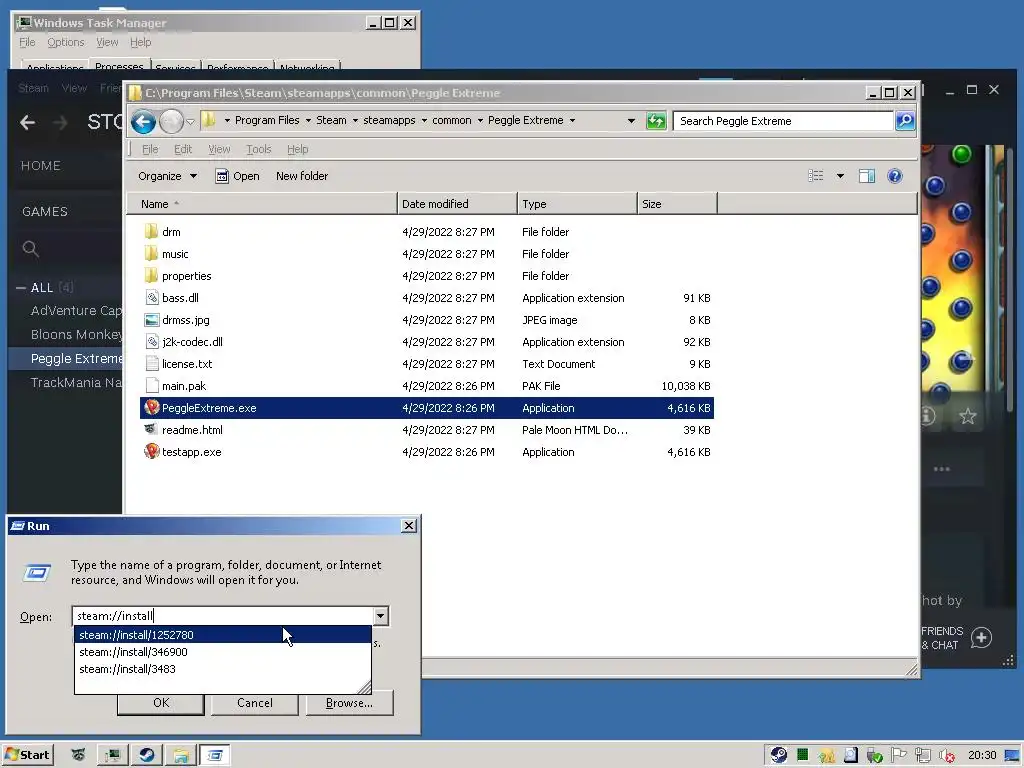The image size is (1024, 768).
Task: Open the Options menu in Task Manager
Action: (65, 42)
